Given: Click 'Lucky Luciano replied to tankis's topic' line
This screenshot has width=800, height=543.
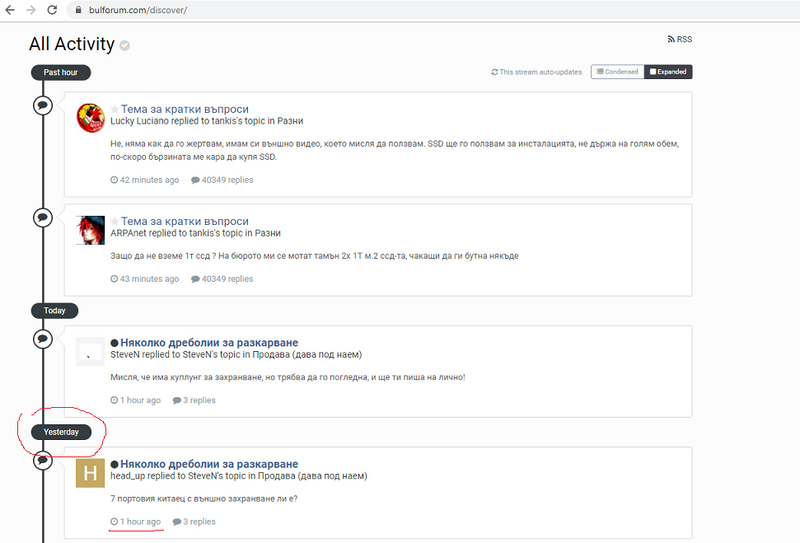Looking at the screenshot, I should (x=207, y=121).
